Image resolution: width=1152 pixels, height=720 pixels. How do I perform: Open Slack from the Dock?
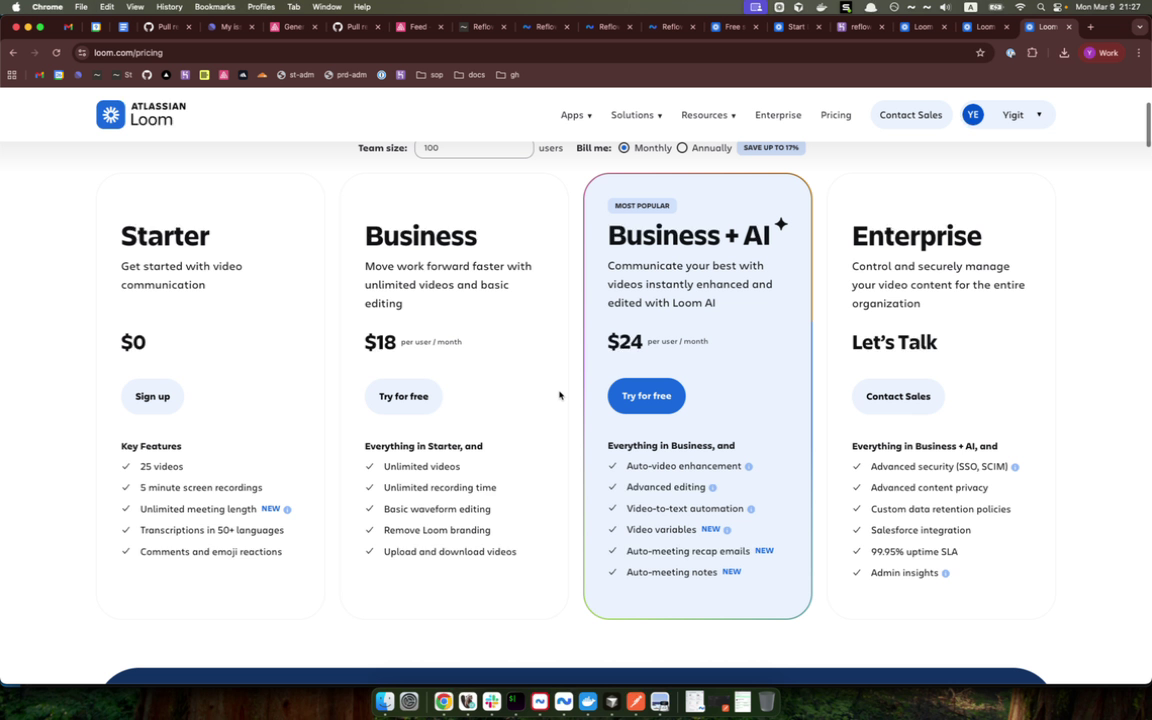[x=492, y=702]
